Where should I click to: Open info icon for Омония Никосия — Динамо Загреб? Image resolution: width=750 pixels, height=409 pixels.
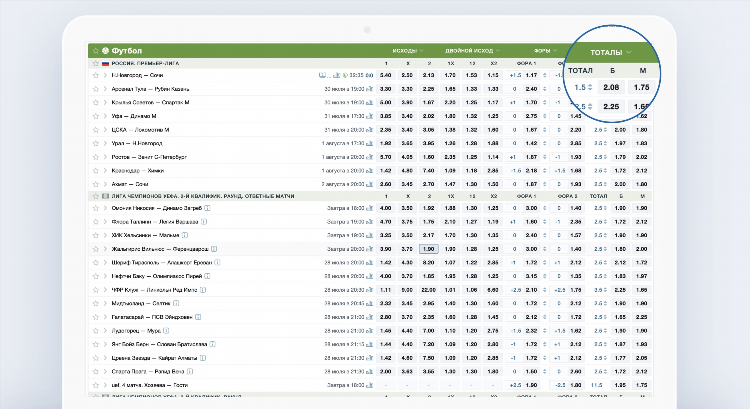point(207,208)
